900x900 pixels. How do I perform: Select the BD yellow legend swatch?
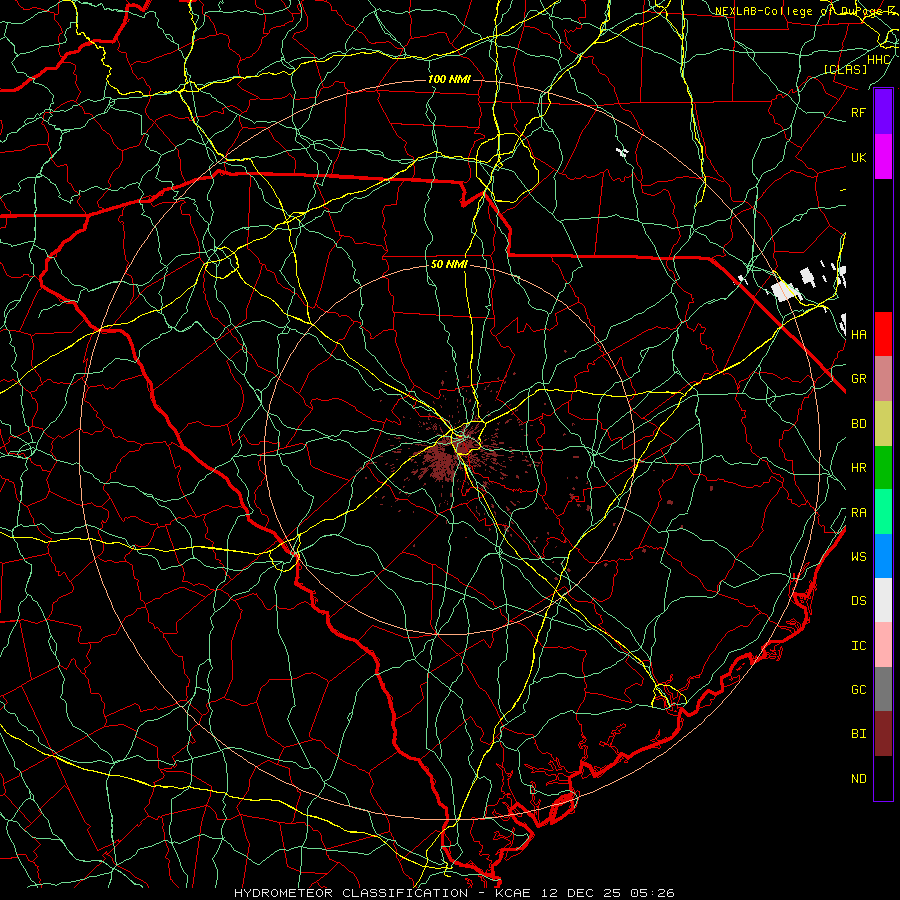[x=883, y=424]
